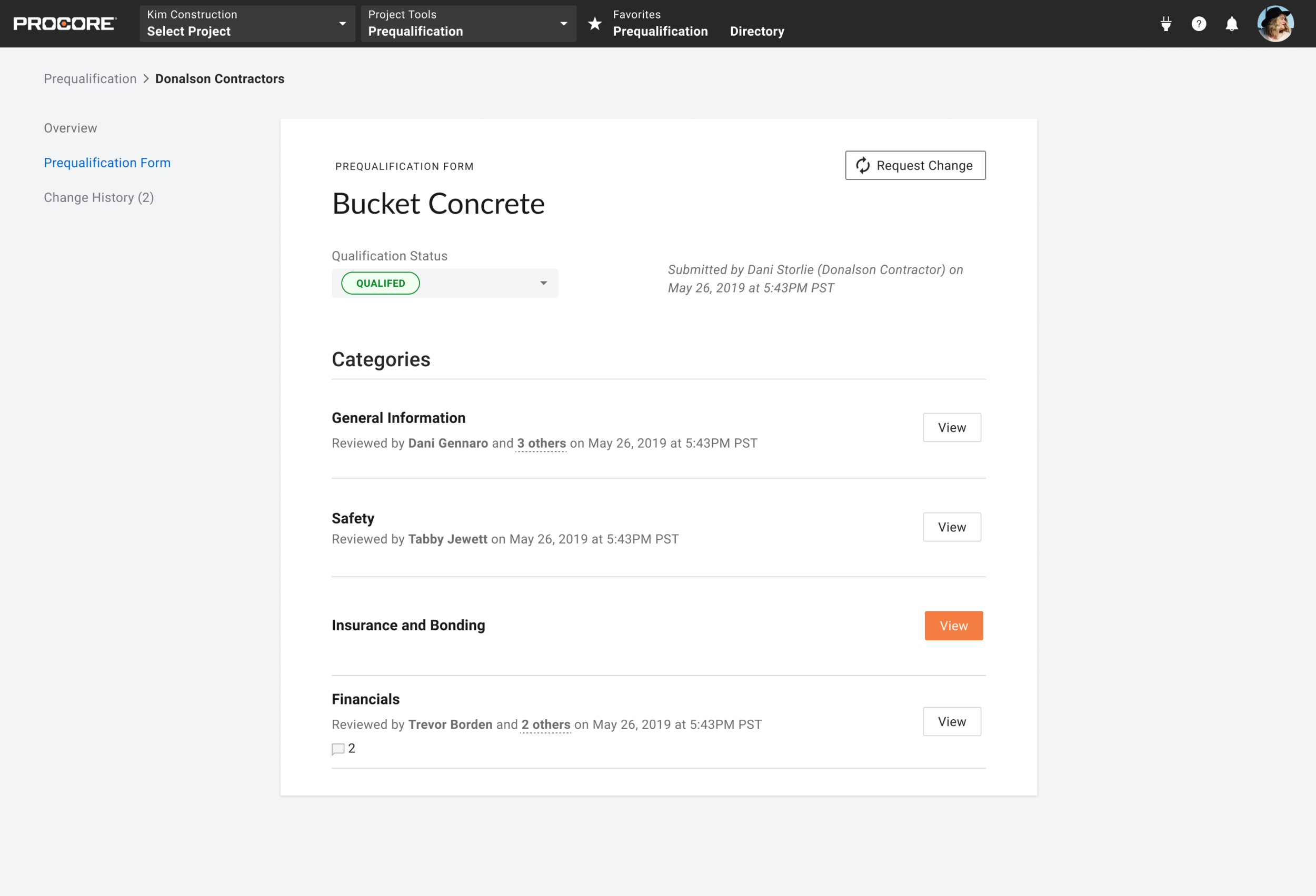Open the Directory favorite link
The height and width of the screenshot is (896, 1316).
pos(756,31)
